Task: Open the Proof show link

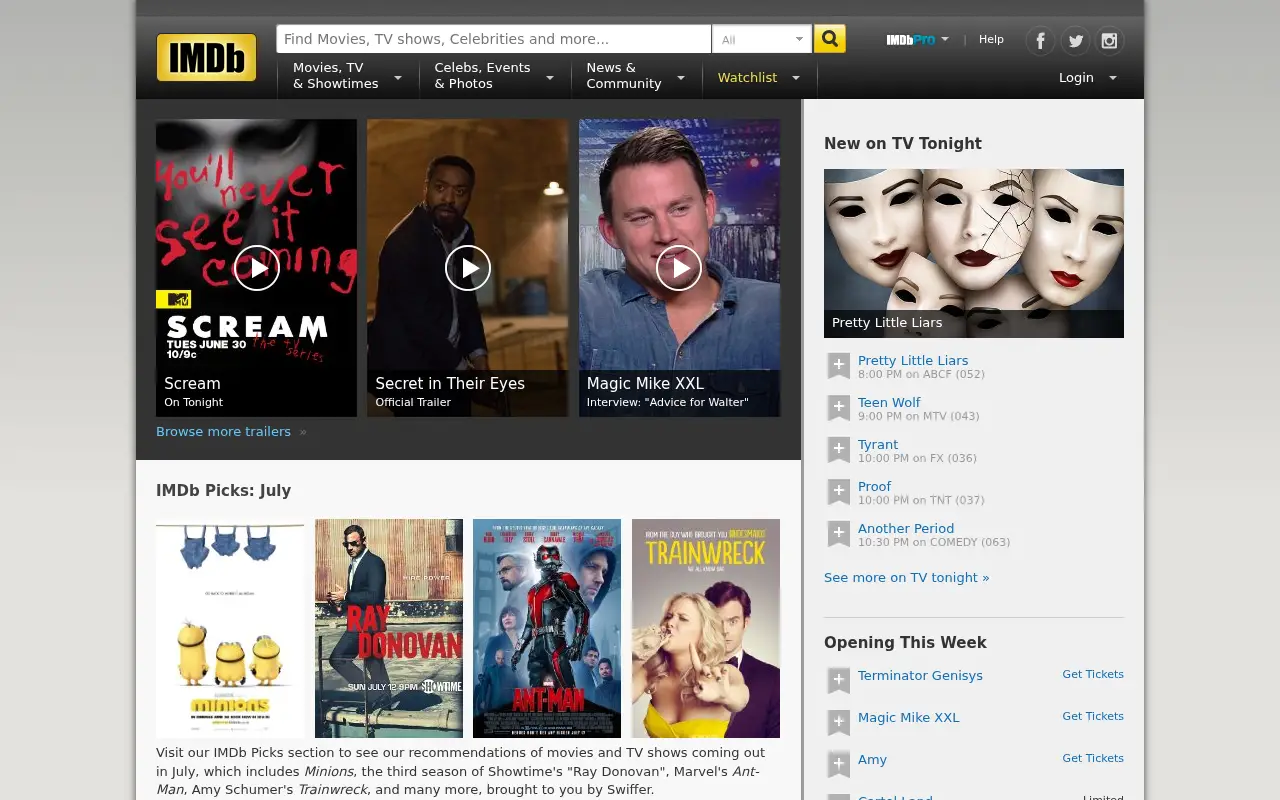Action: [x=874, y=486]
